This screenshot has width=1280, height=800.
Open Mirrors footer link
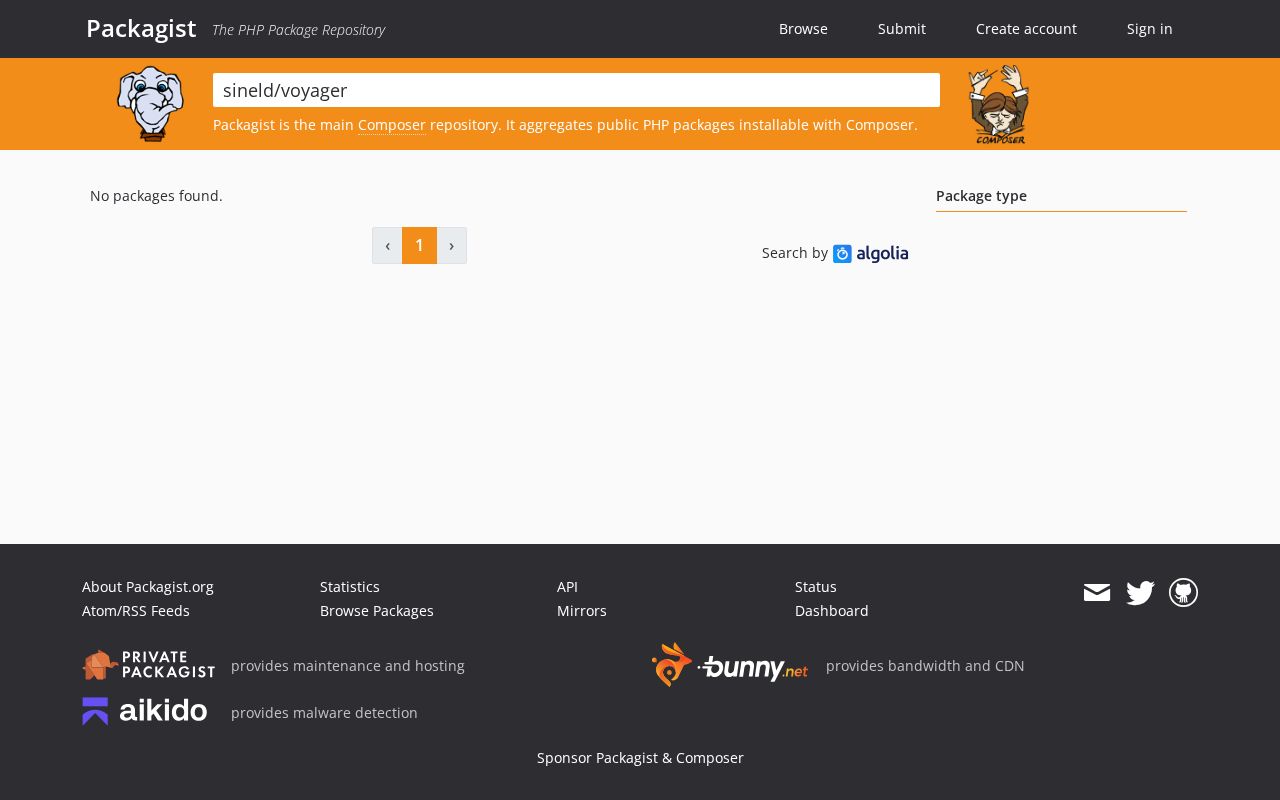tap(582, 611)
